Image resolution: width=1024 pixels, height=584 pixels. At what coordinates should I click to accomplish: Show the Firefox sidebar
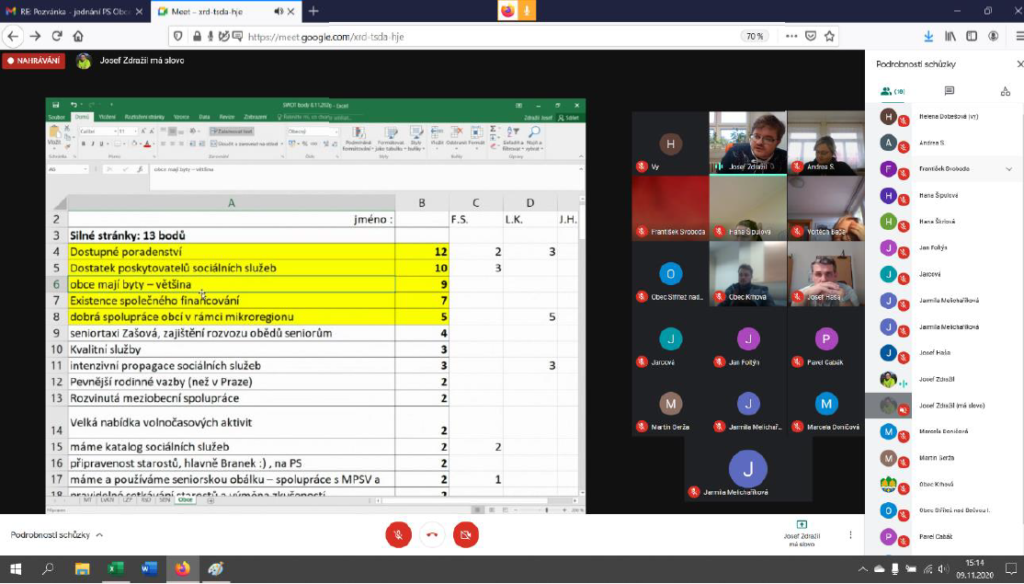coord(972,37)
